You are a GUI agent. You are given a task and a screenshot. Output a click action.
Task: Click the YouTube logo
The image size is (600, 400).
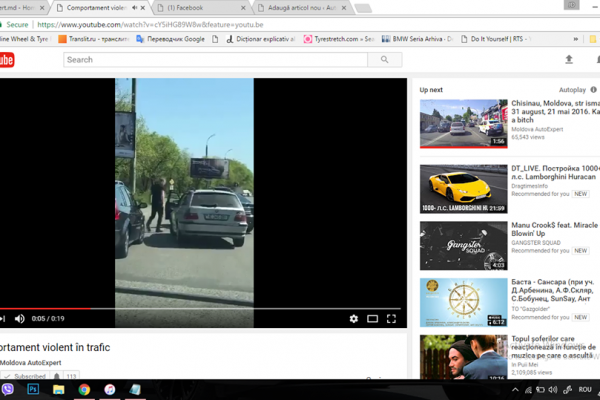(x=7, y=60)
